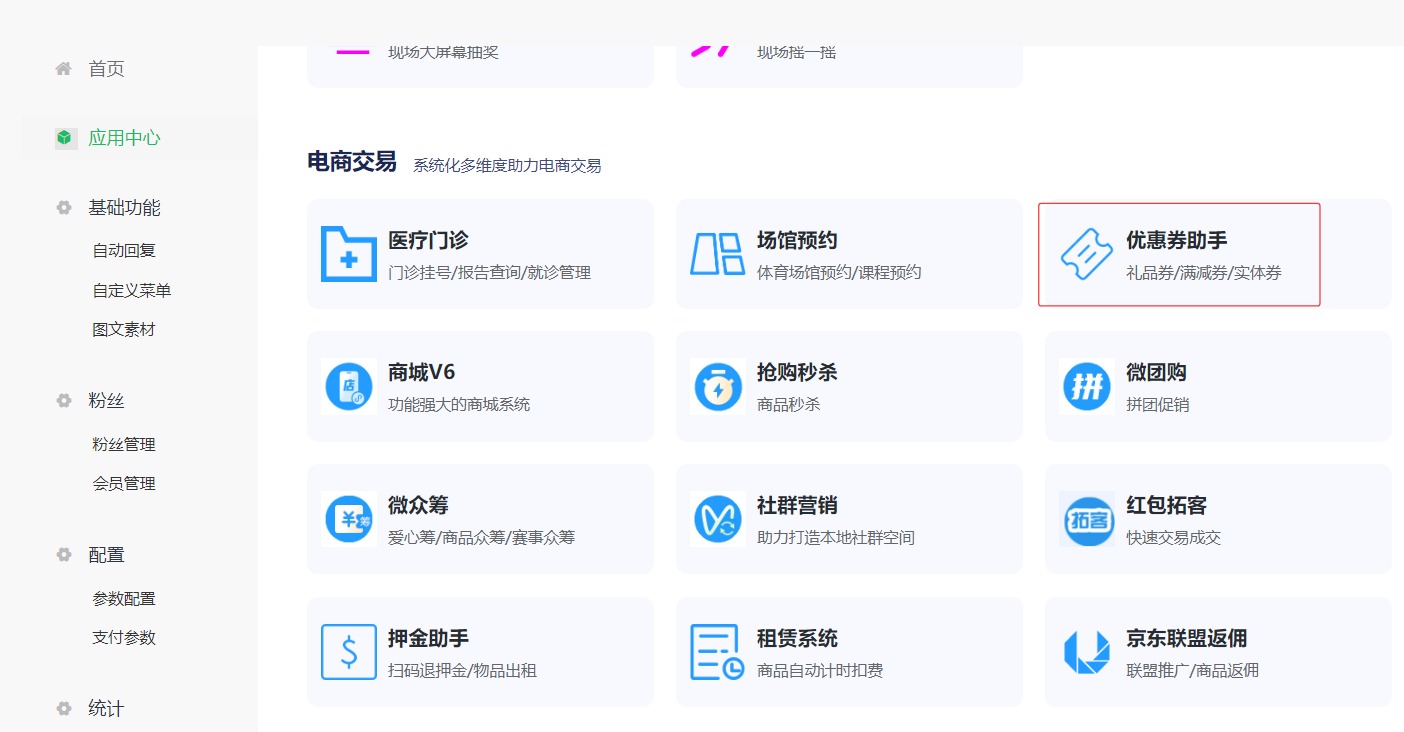
Task: Click the 快速交易成交 description
Action: coord(1173,538)
